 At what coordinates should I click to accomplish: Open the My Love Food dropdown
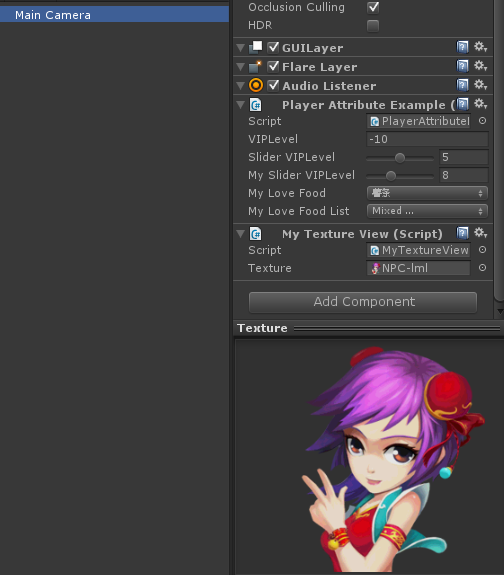pyautogui.click(x=427, y=193)
